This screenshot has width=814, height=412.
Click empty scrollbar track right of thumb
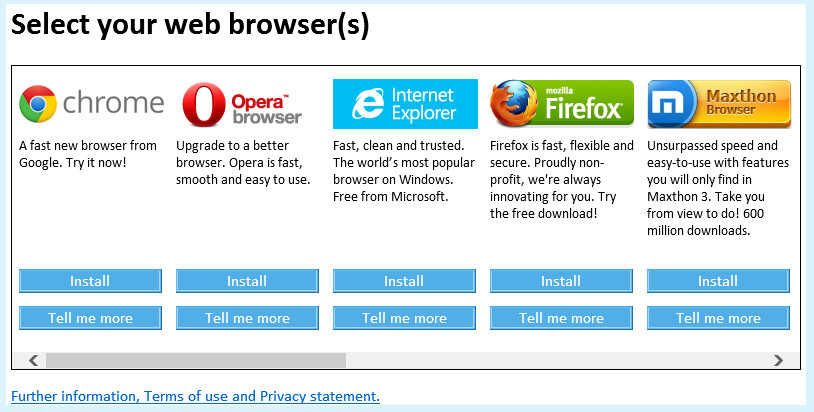(555, 360)
